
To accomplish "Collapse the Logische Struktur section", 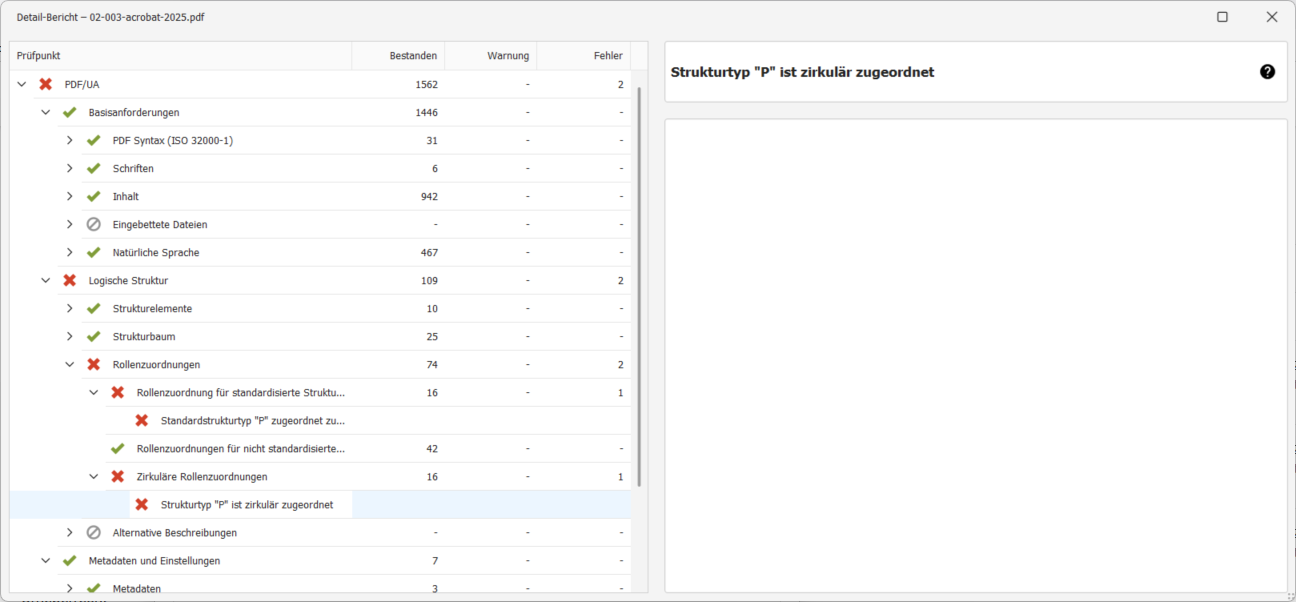I will coord(46,281).
